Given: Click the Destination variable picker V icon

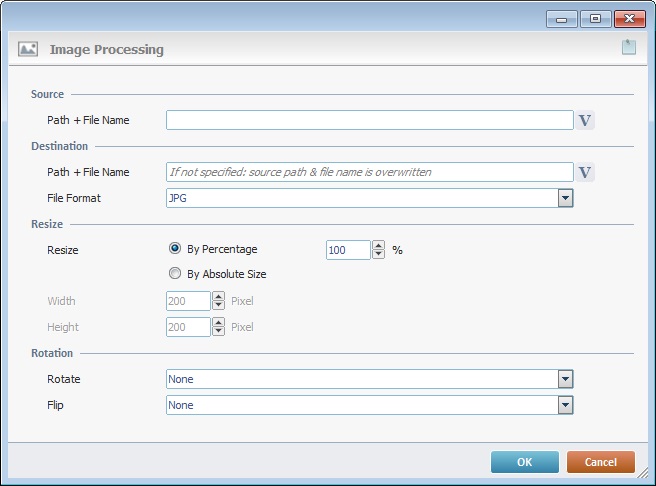Looking at the screenshot, I should tap(585, 172).
